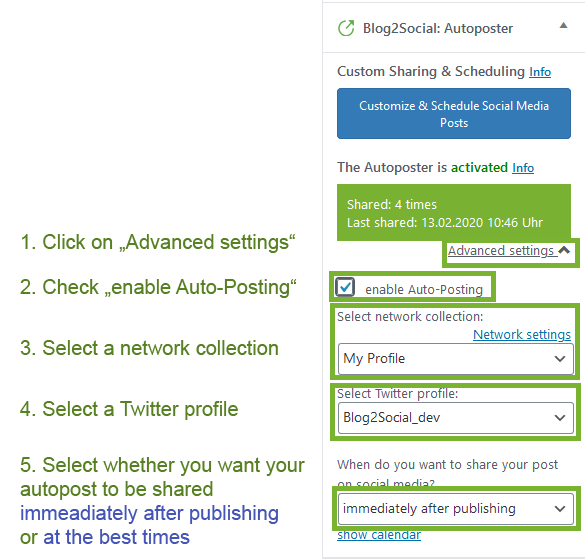The height and width of the screenshot is (559, 585).
Task: Click the green Blog2Social logo icon
Action: [x=346, y=28]
